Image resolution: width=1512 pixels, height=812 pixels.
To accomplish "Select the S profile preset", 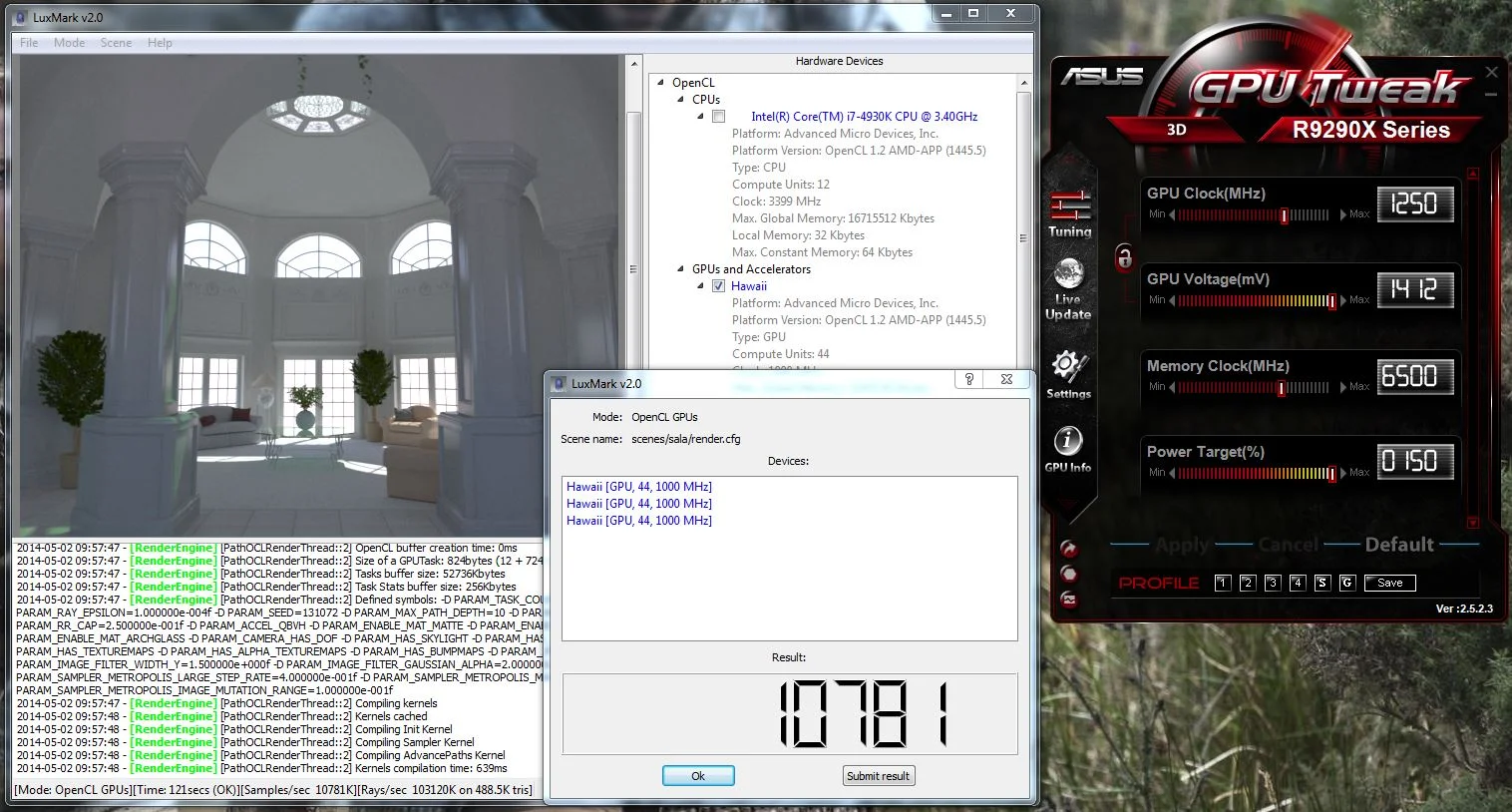I will 1323,583.
